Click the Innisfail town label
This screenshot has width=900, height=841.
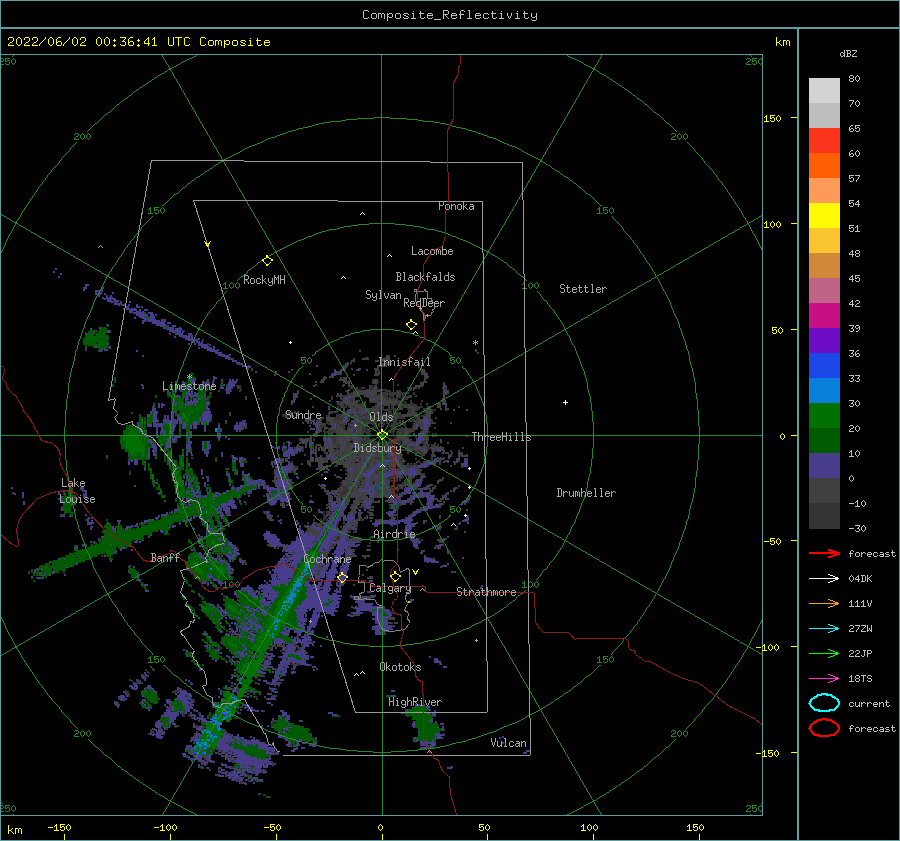click(x=404, y=362)
